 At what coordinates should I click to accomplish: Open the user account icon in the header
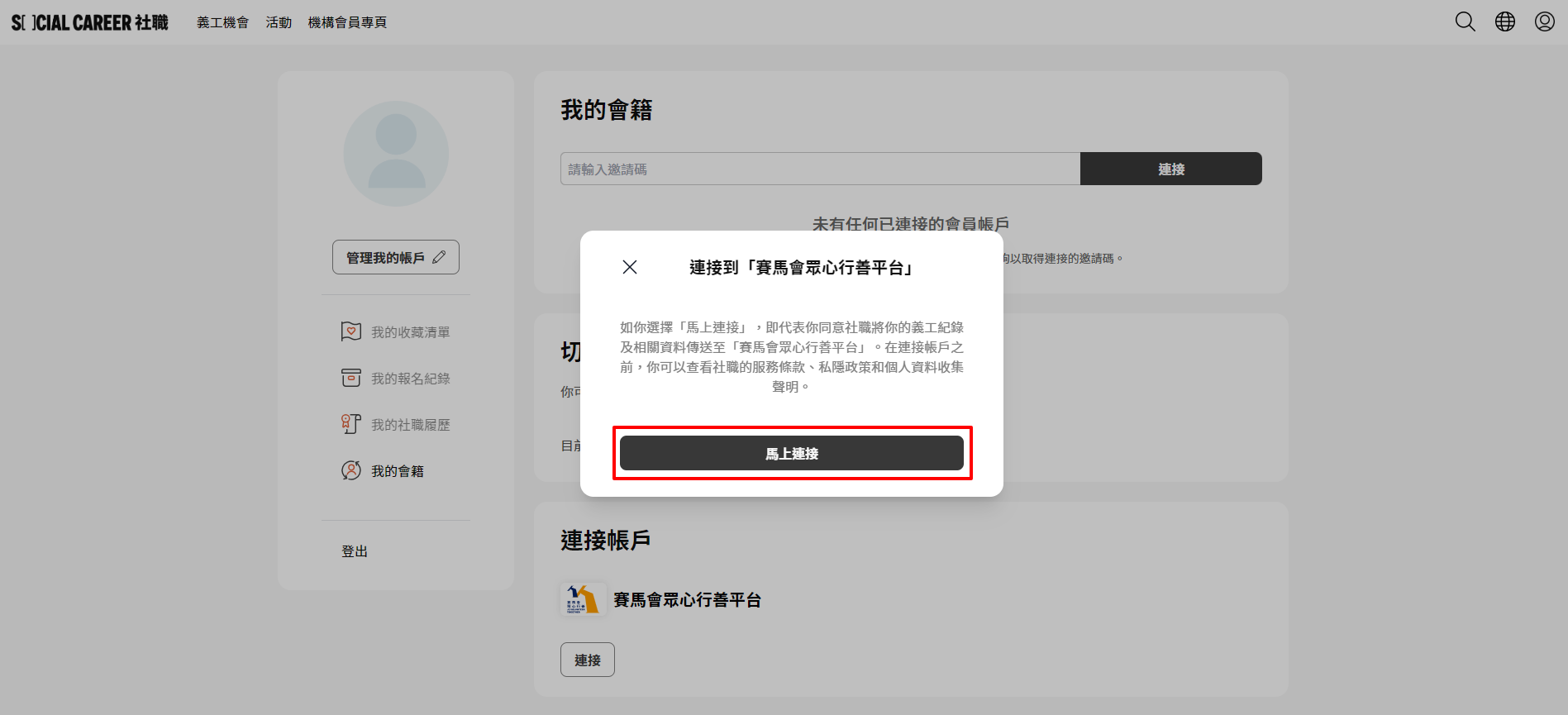[1545, 21]
